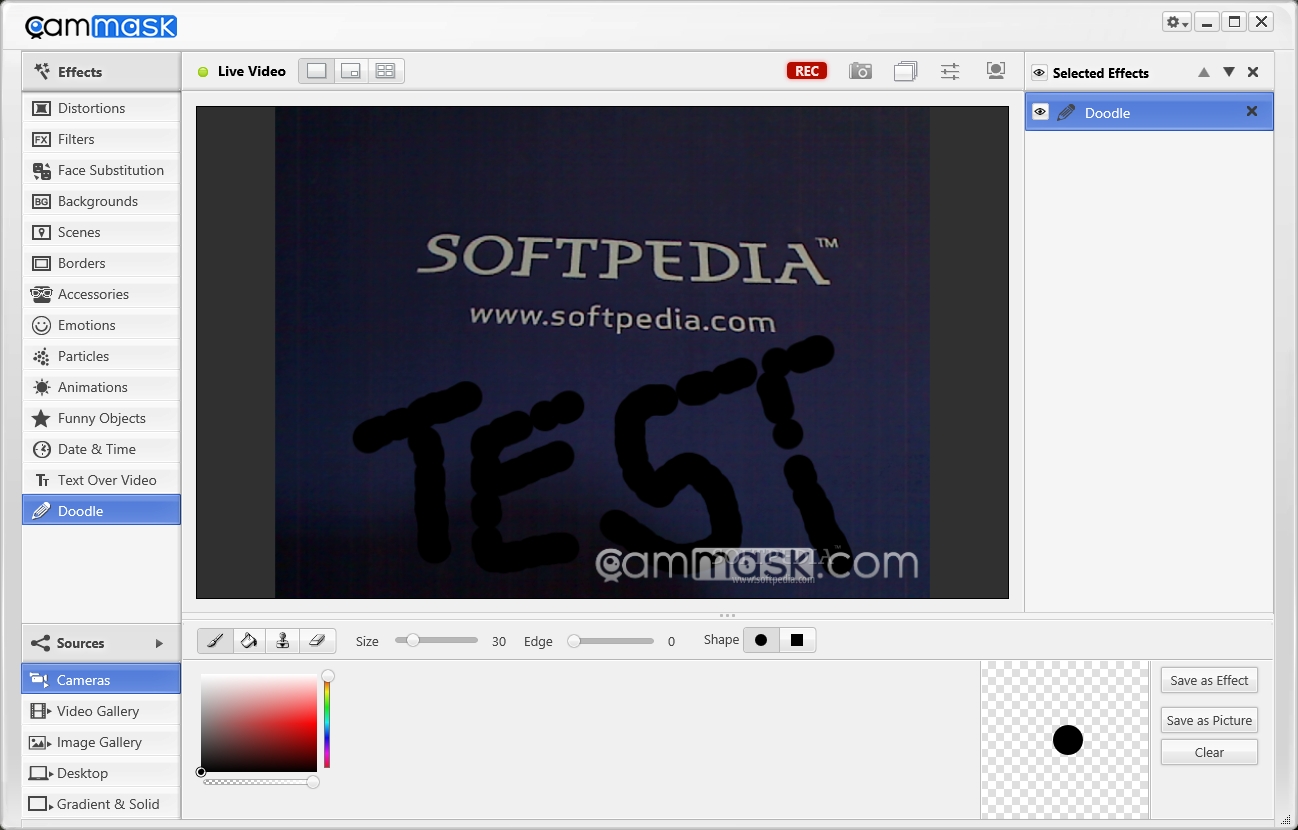This screenshot has height=830, width=1298.
Task: Click the face tracking icon
Action: point(995,71)
